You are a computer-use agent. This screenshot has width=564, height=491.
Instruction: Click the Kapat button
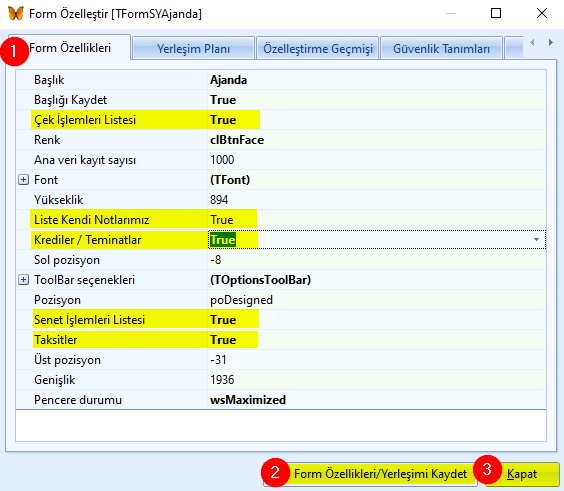[522, 474]
